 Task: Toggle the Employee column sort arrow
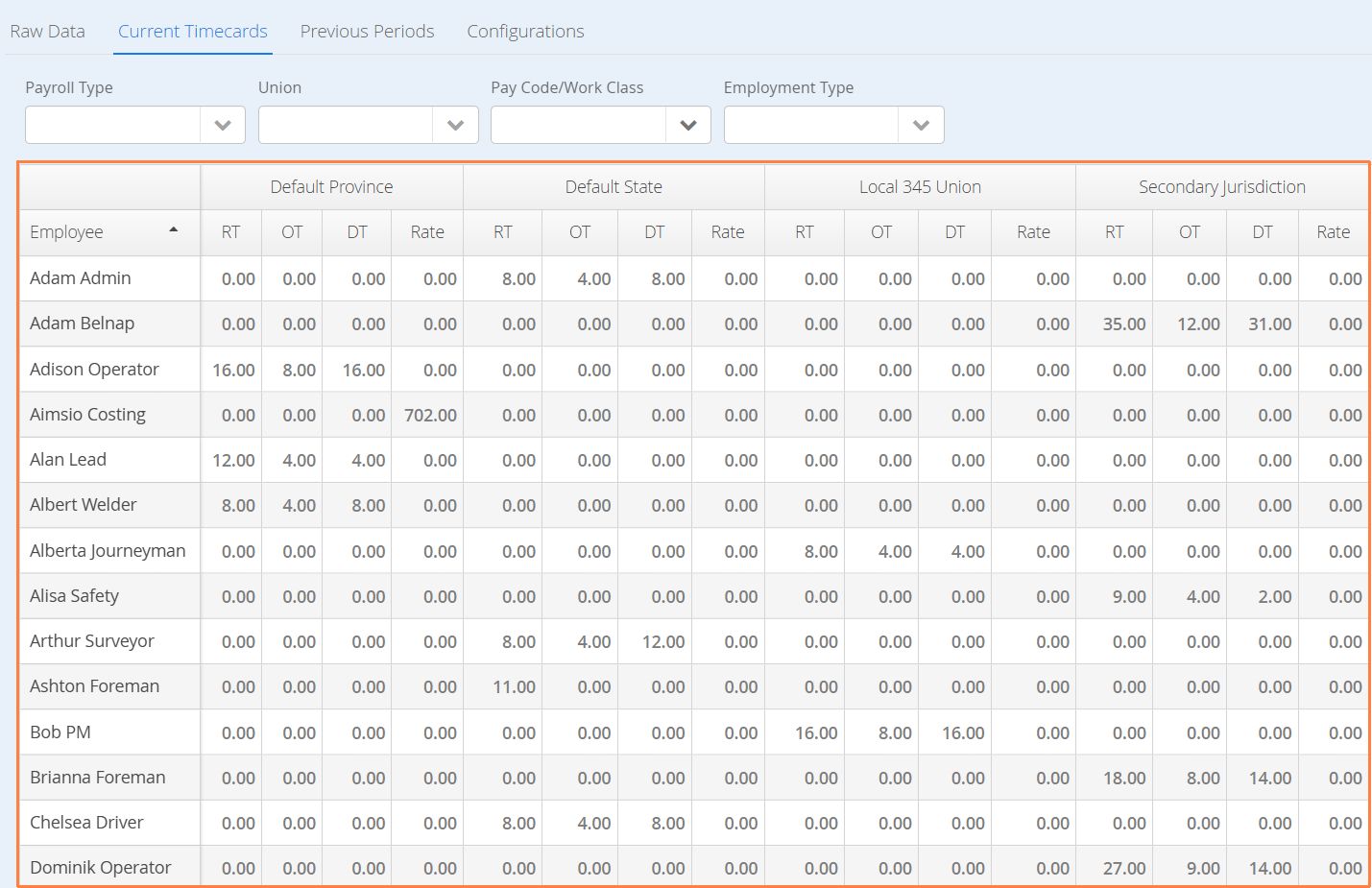pos(174,230)
